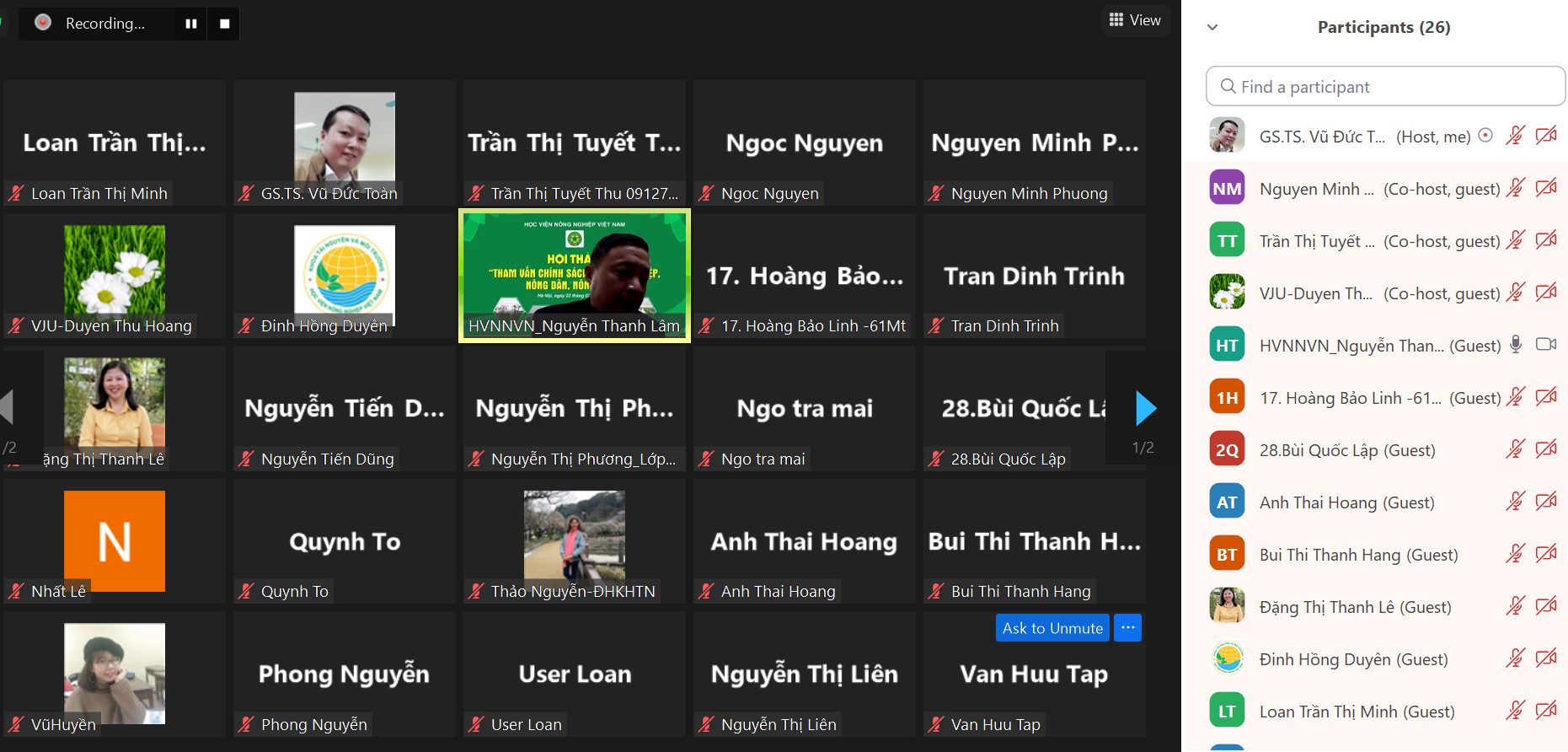Click the Find a participant search field
Viewport: 1568px width, 752px height.
tap(1385, 87)
